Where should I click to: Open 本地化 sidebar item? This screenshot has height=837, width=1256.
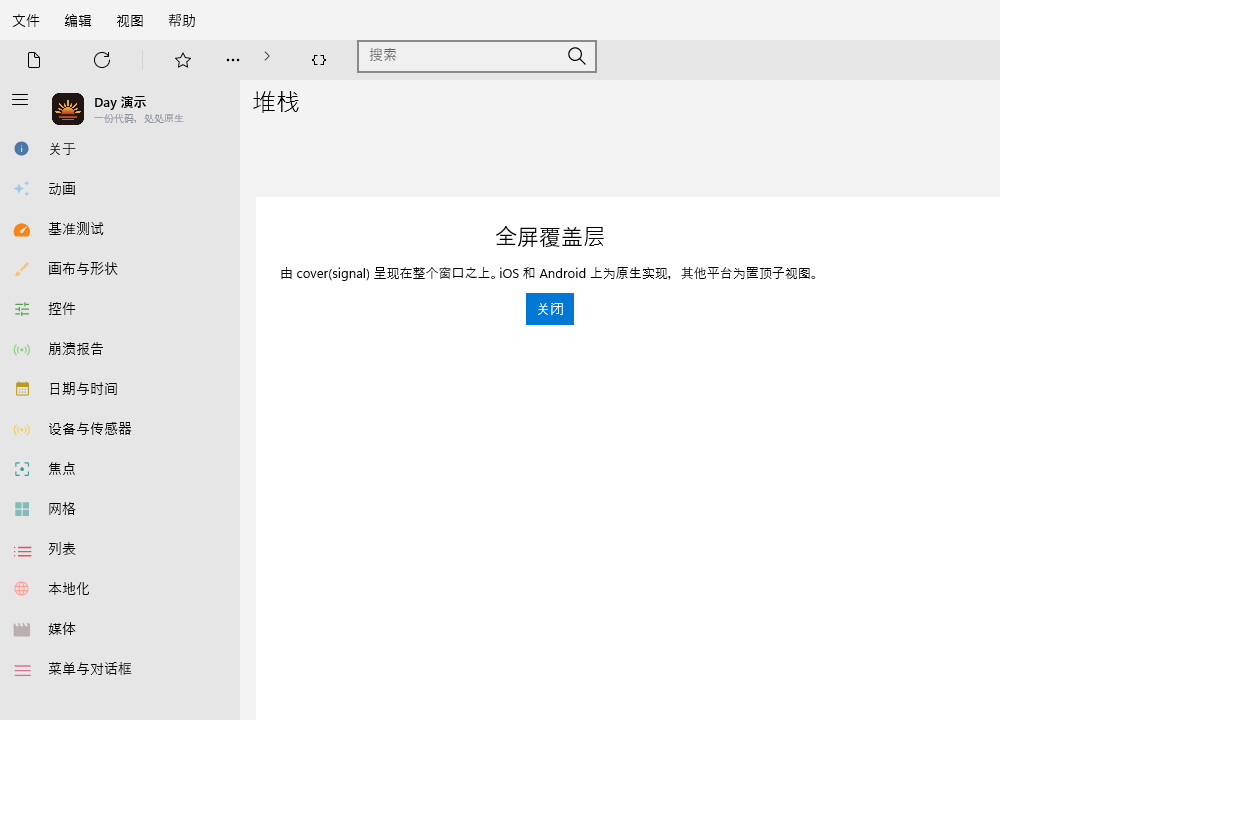click(120, 589)
